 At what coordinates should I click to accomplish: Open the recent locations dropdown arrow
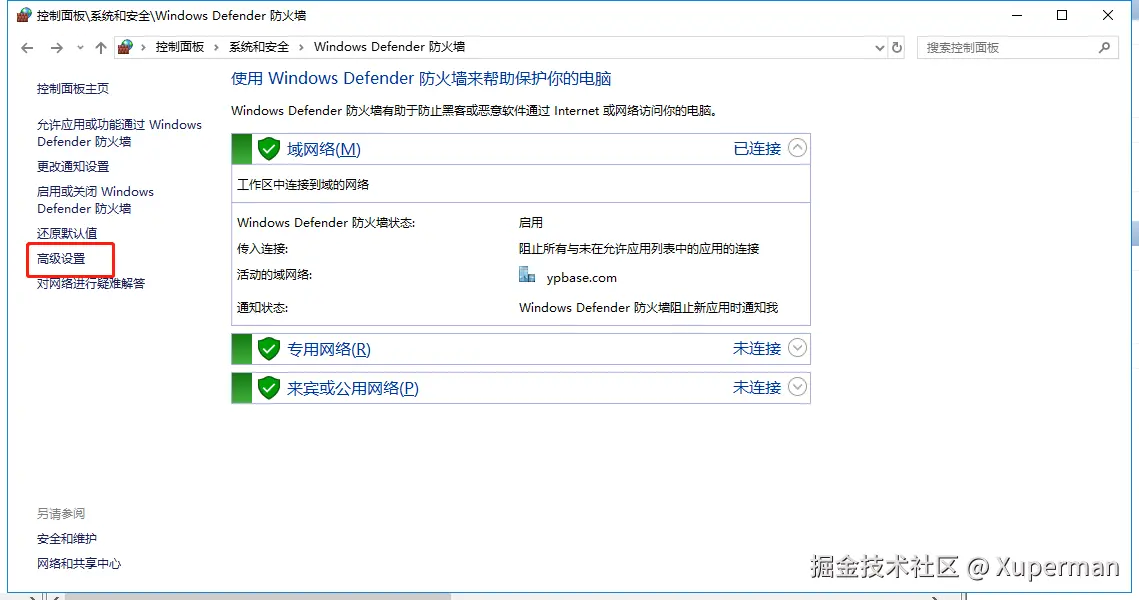click(80, 48)
